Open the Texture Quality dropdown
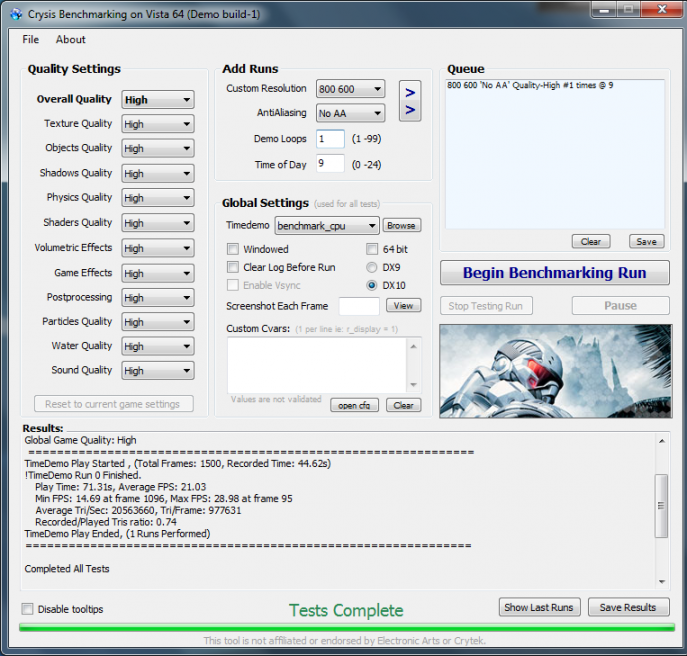This screenshot has width=687, height=656. (x=158, y=124)
